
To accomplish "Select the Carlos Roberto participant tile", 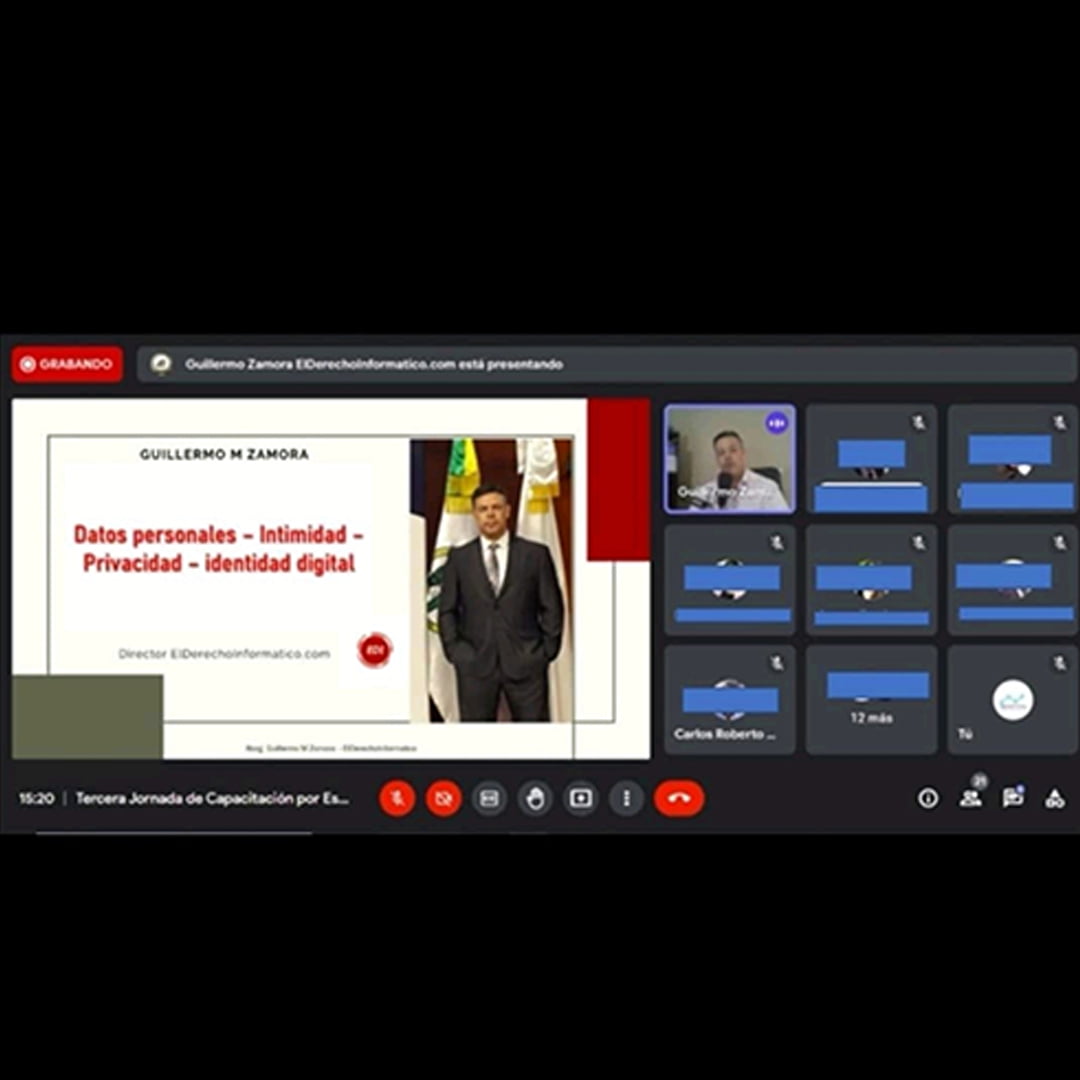I will point(730,699).
